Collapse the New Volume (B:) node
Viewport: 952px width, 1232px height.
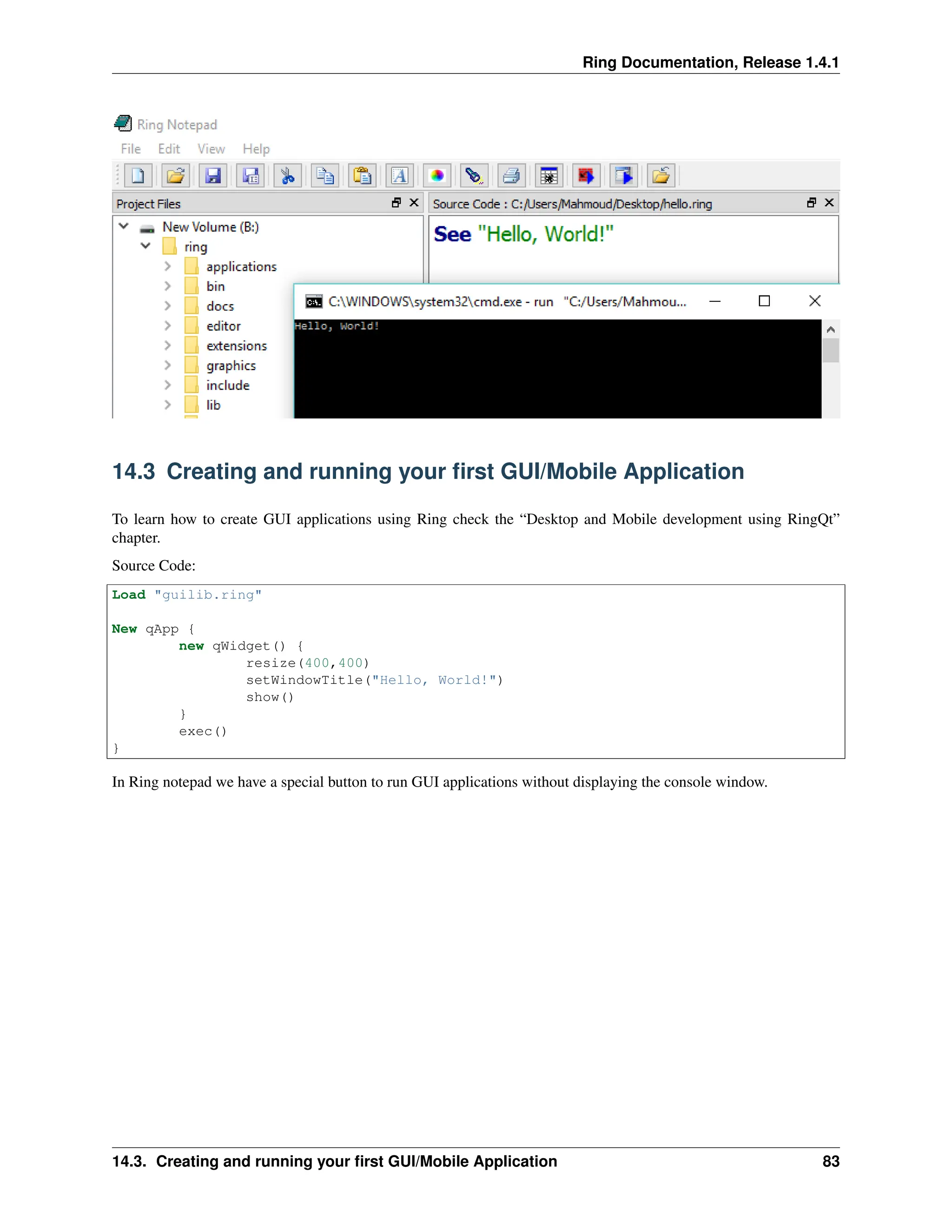[124, 226]
